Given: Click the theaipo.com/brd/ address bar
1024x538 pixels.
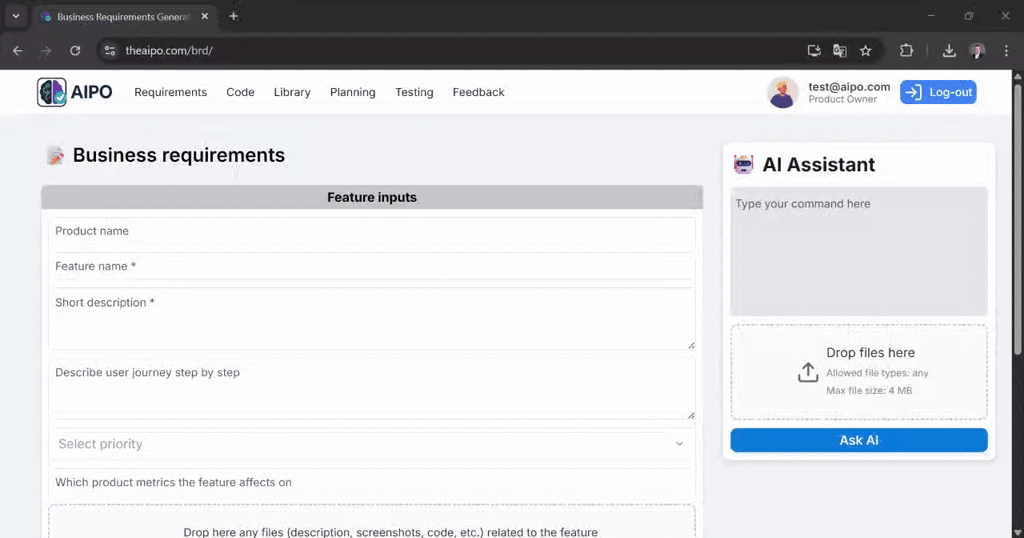Looking at the screenshot, I should 169,50.
